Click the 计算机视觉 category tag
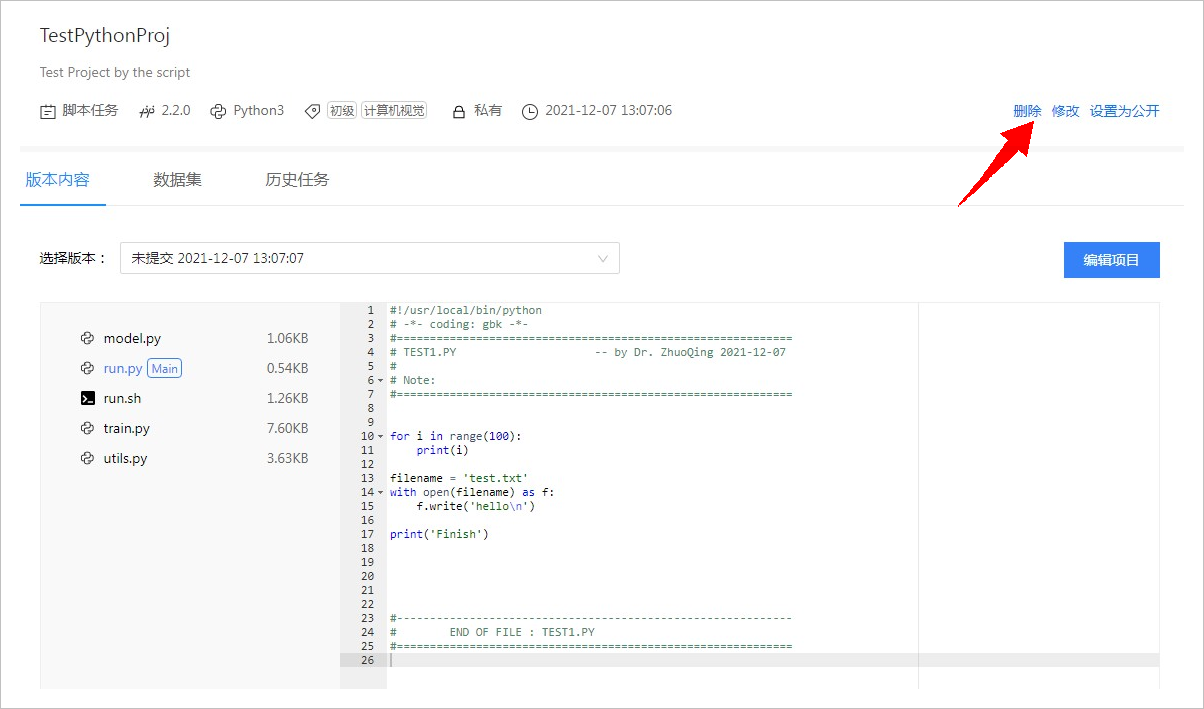 pos(394,111)
